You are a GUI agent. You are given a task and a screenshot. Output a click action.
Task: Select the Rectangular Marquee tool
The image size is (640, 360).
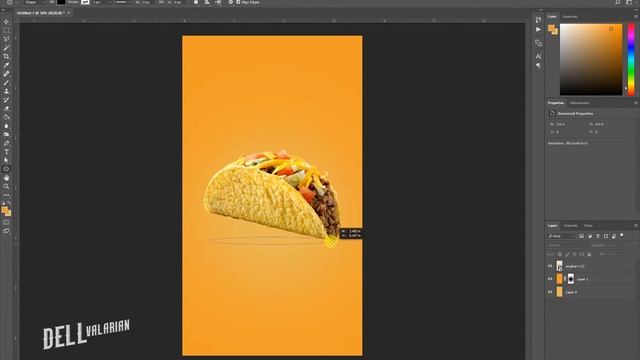click(6, 31)
